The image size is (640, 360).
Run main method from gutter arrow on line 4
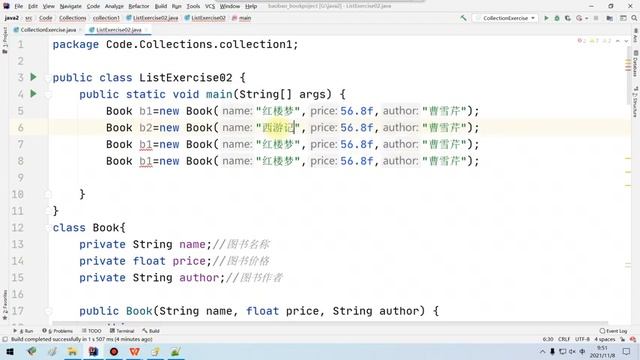pyautogui.click(x=33, y=94)
